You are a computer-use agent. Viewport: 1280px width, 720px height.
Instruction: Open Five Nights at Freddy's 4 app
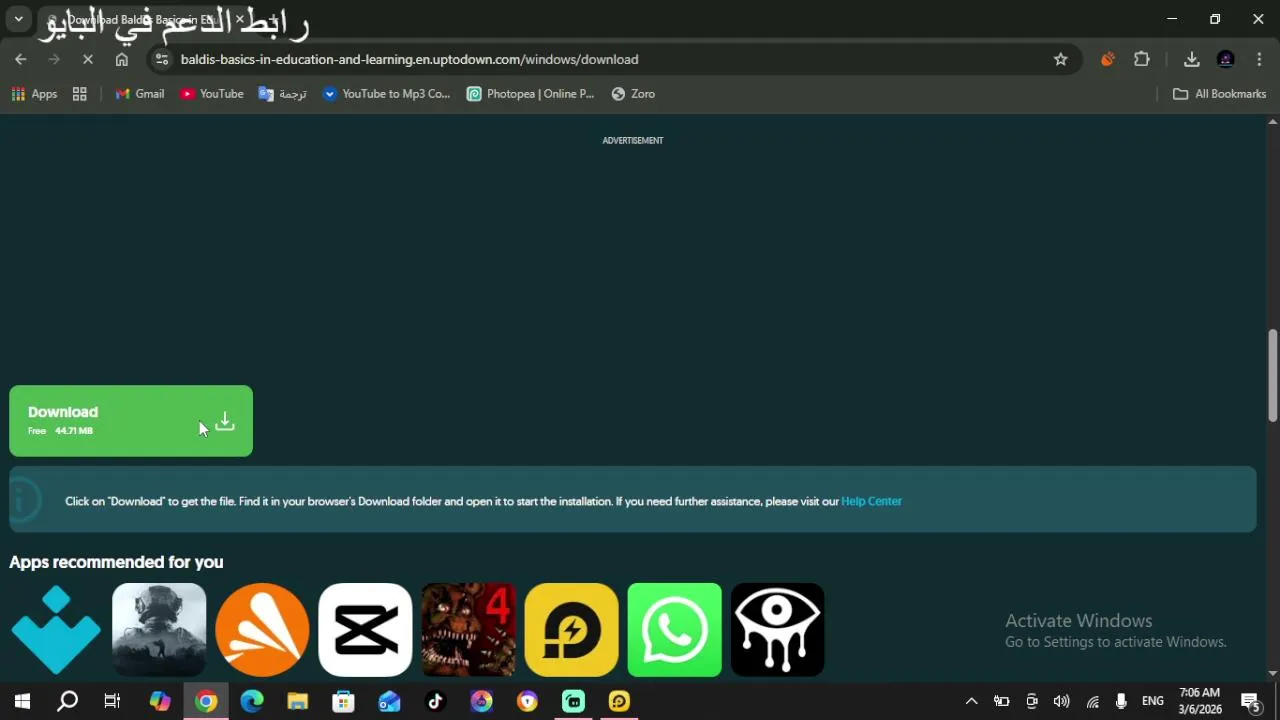[x=468, y=630]
